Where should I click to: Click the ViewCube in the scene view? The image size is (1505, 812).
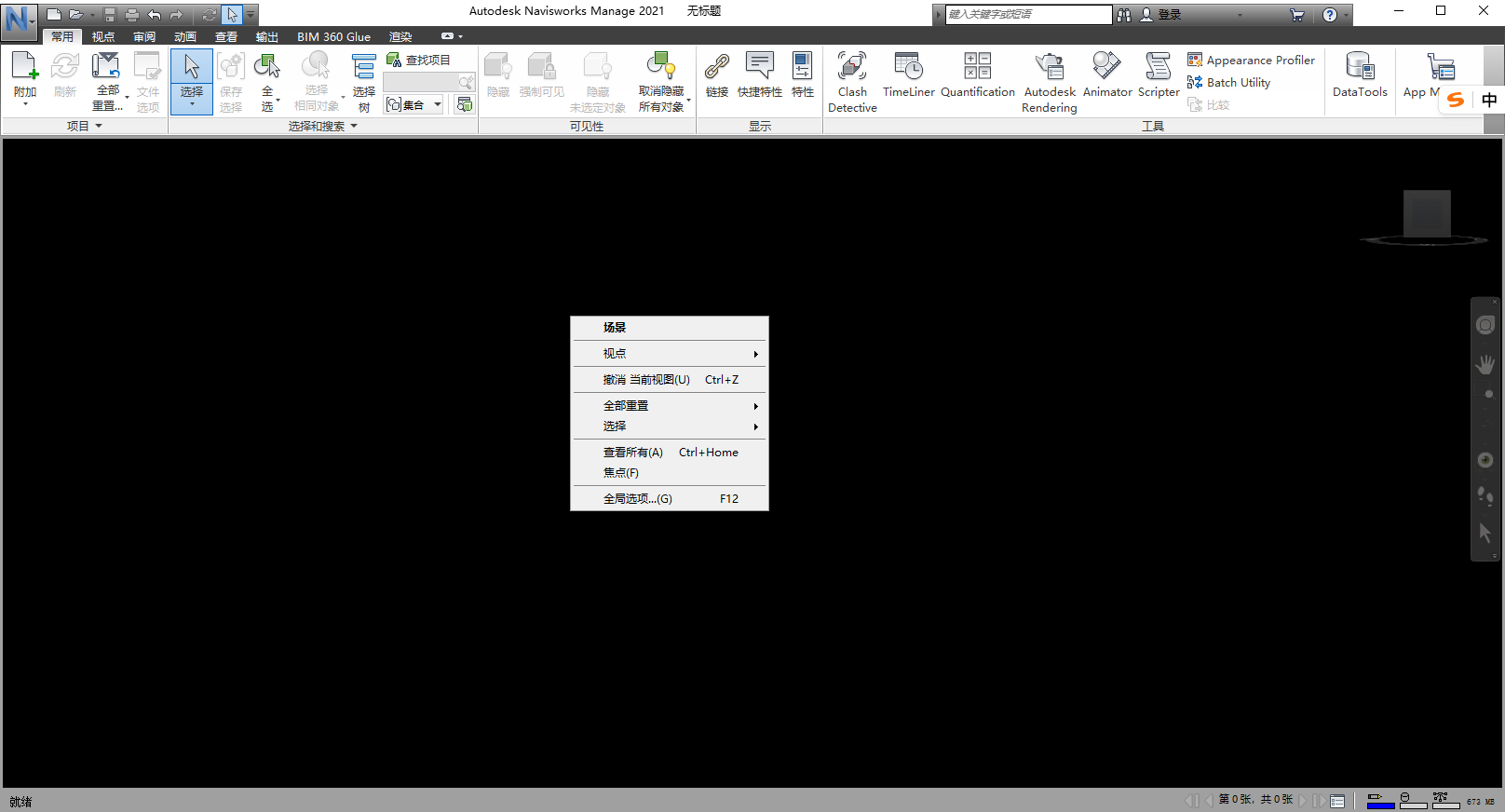(1426, 215)
